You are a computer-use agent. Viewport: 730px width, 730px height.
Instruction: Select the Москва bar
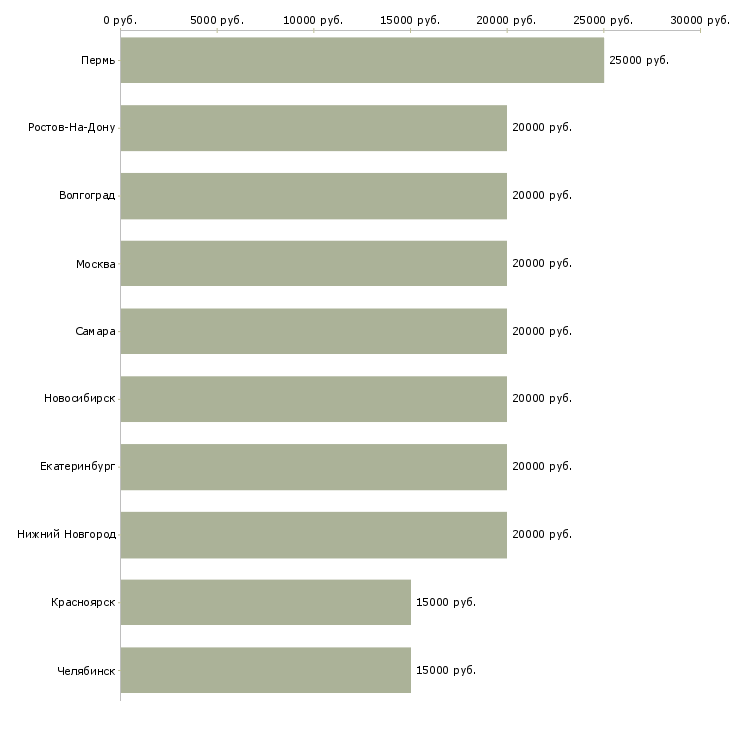point(313,263)
